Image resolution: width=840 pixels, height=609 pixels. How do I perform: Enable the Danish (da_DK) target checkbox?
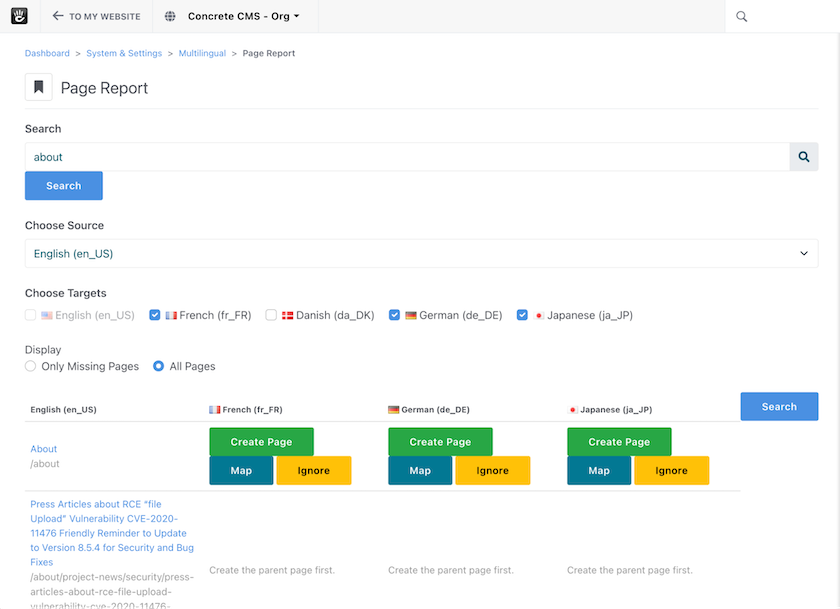coord(271,315)
